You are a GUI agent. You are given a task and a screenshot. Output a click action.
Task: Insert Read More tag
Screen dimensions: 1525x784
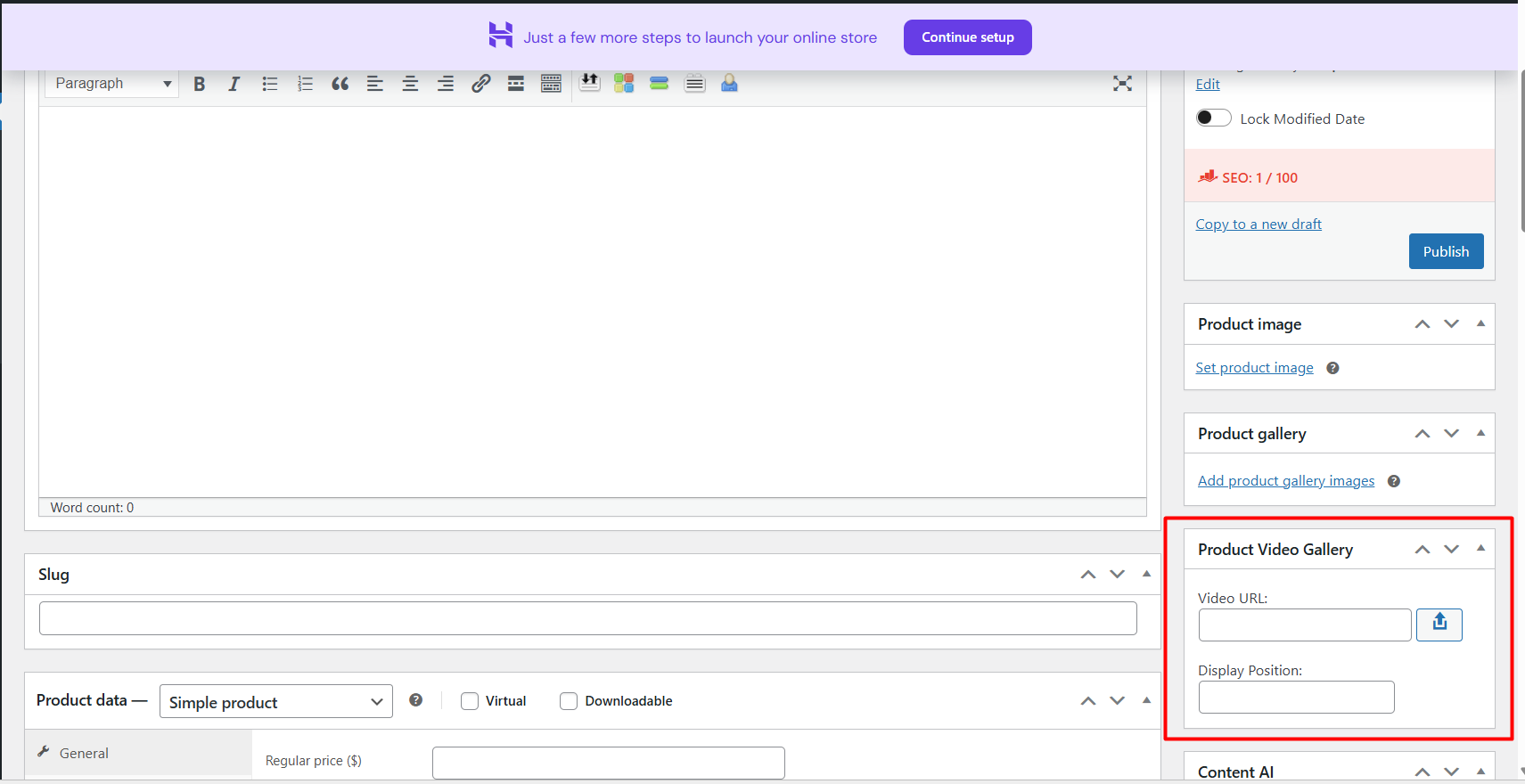click(516, 84)
